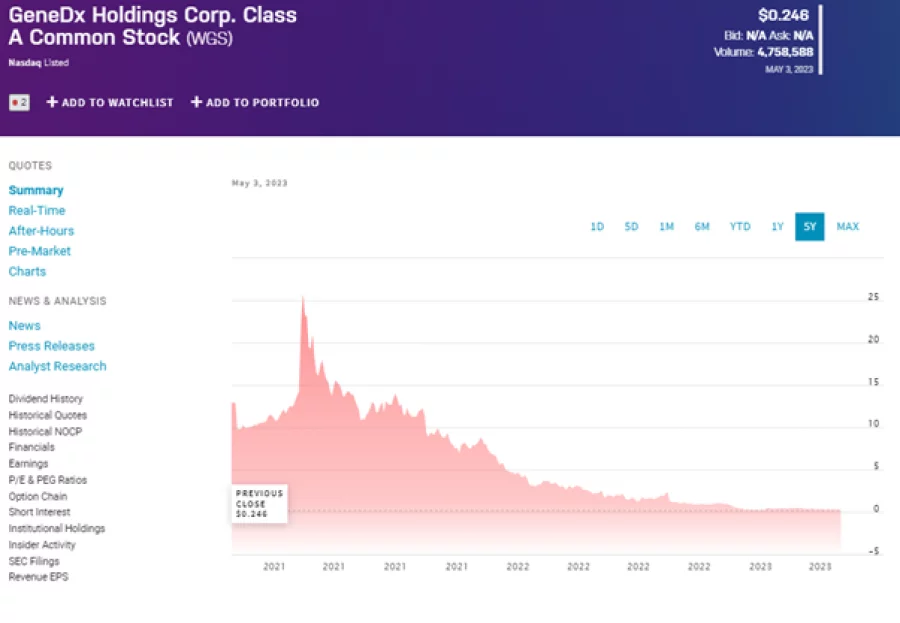900x623 pixels.
Task: Select the 5D chart timeframe
Action: pos(631,227)
